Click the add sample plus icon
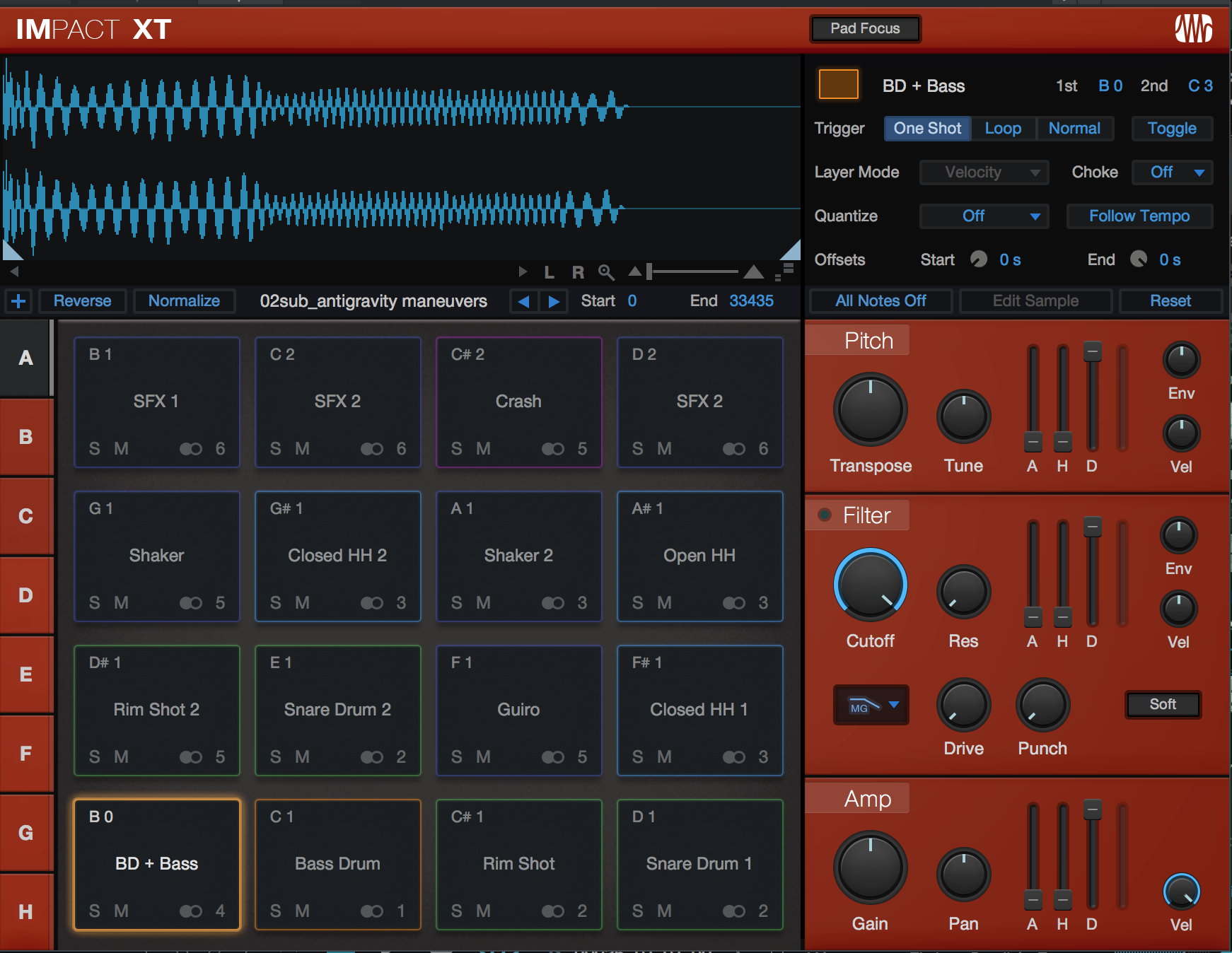This screenshot has height=953, width=1232. (x=18, y=301)
